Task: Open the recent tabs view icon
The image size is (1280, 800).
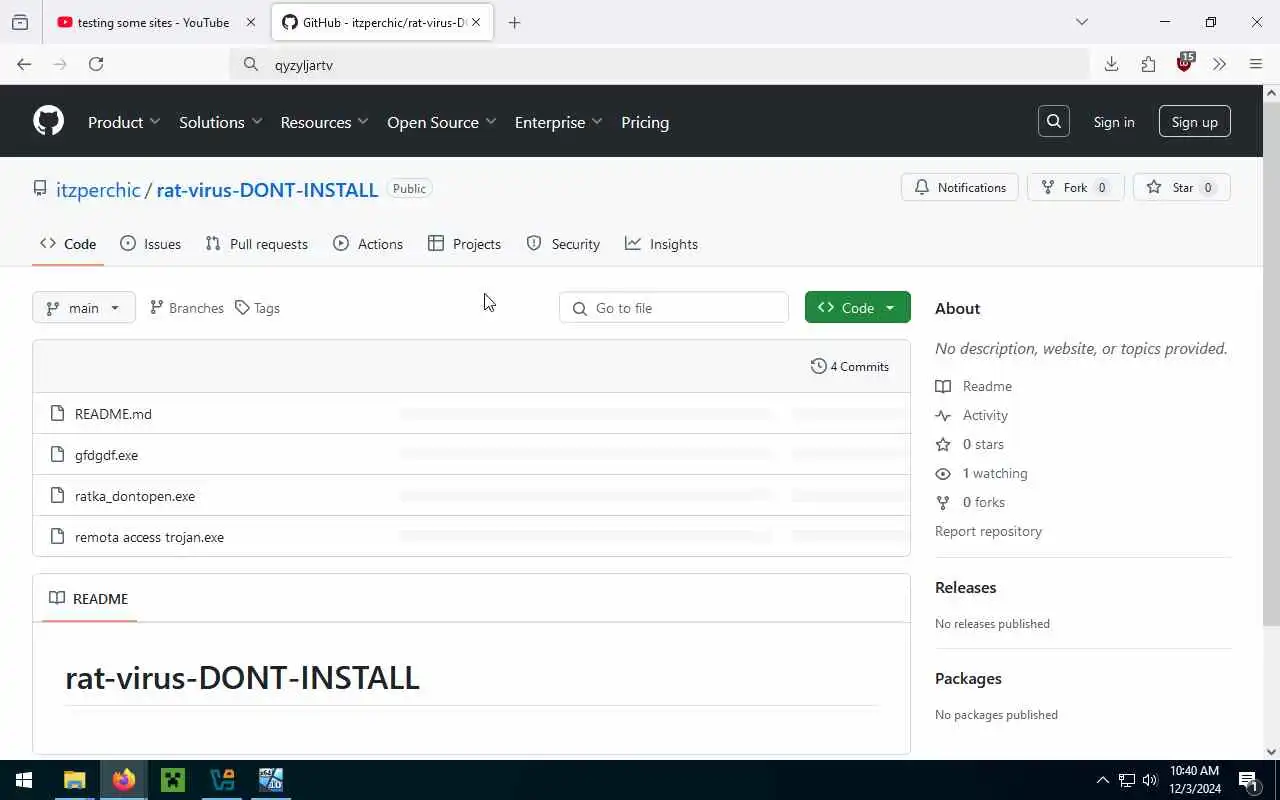Action: click(x=20, y=22)
